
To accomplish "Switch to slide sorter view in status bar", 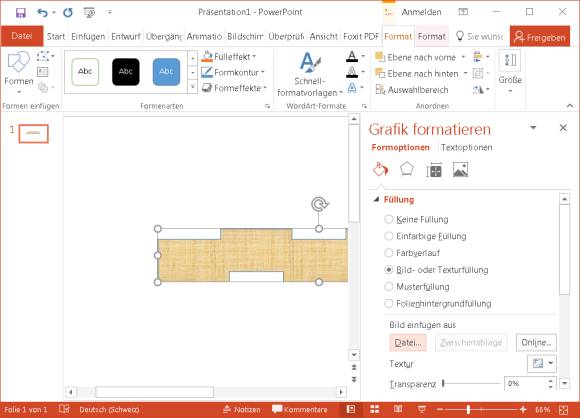I will tap(374, 409).
